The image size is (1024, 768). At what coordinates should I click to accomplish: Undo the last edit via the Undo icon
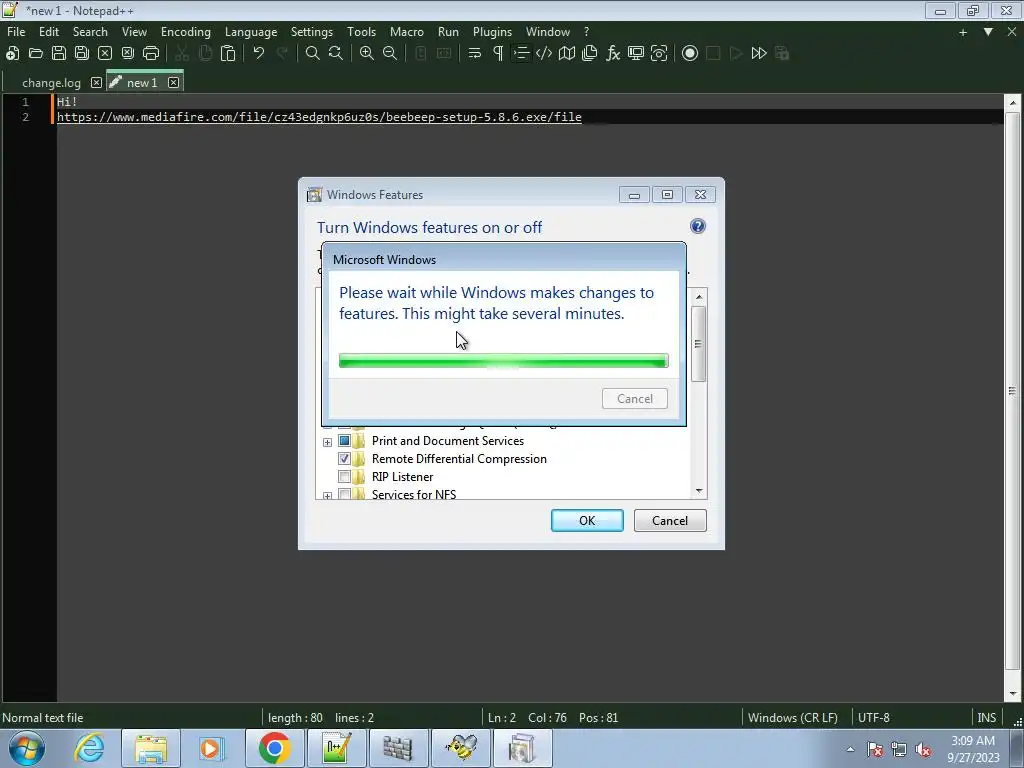pos(259,54)
